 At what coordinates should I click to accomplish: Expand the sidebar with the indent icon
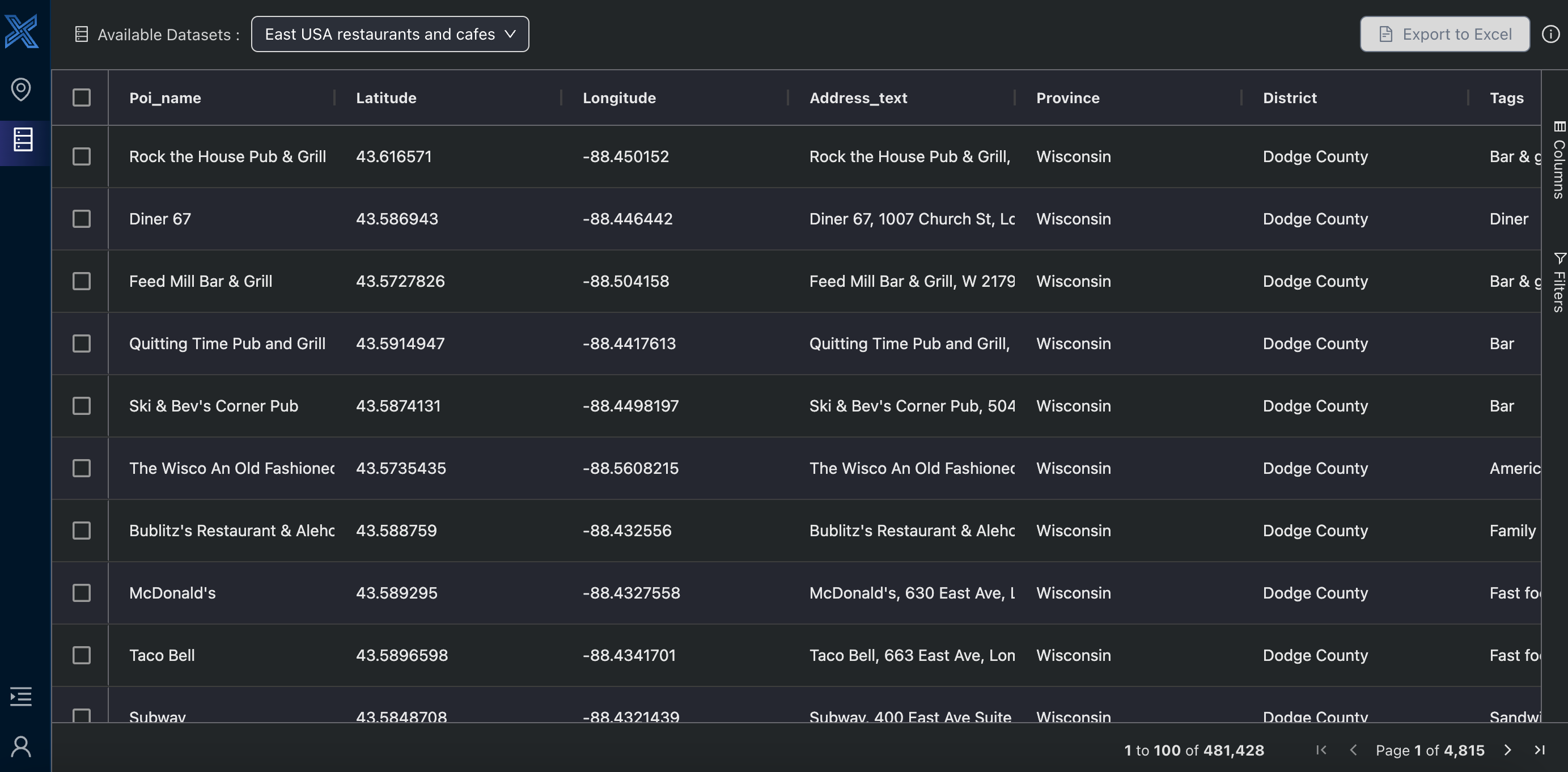coord(20,697)
